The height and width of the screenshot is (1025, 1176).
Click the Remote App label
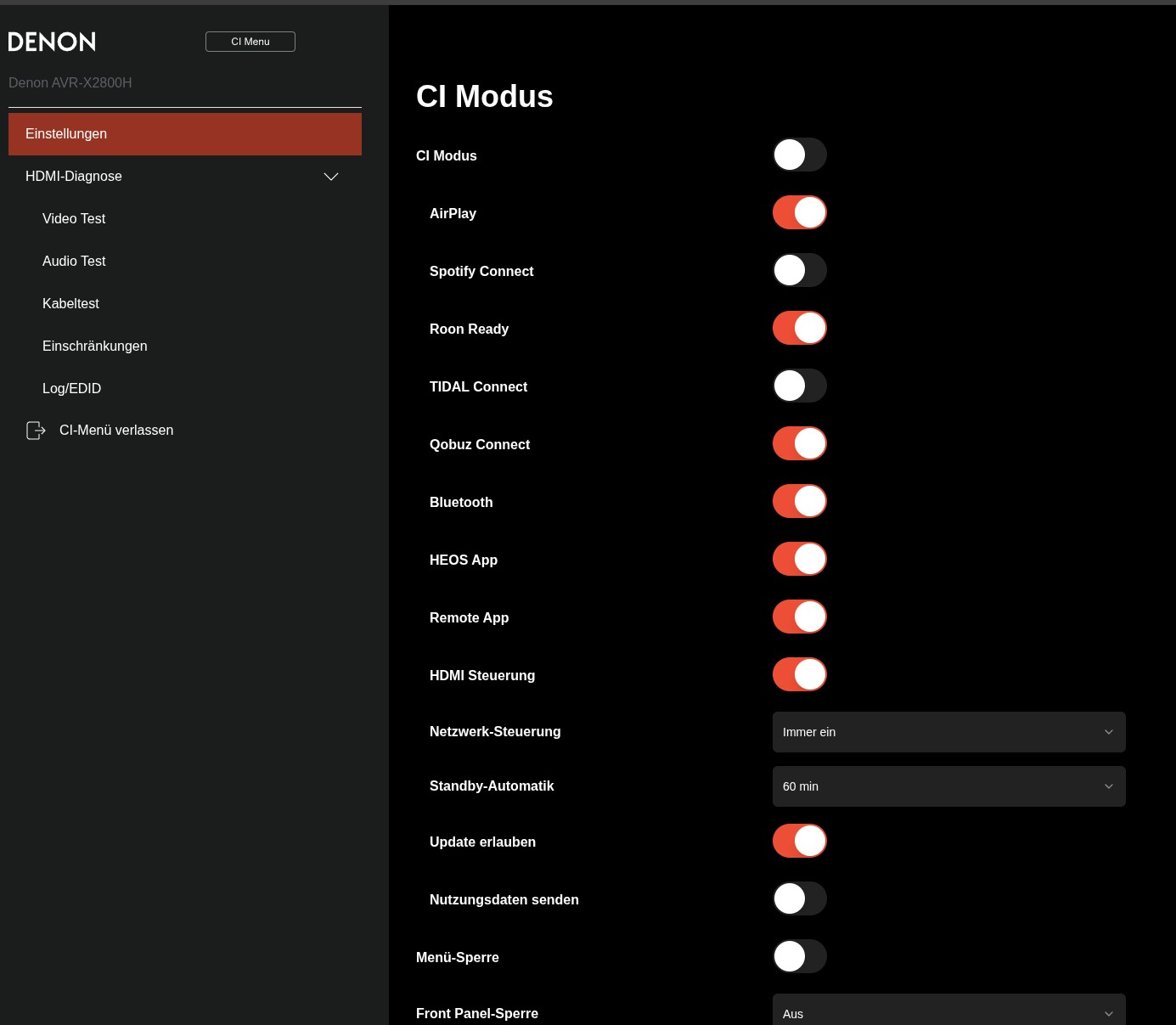[470, 617]
